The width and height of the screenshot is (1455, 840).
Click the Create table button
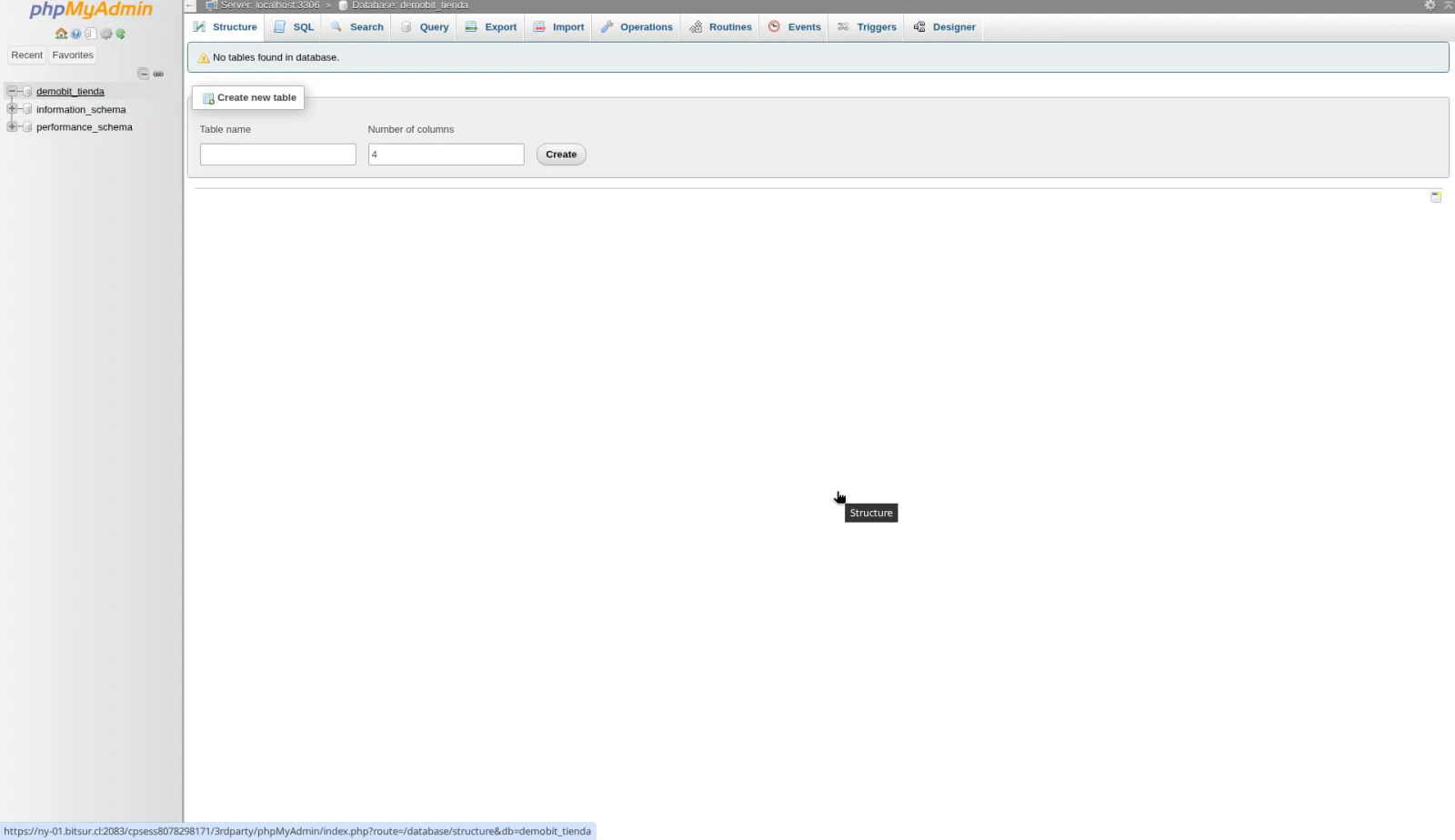tap(561, 155)
